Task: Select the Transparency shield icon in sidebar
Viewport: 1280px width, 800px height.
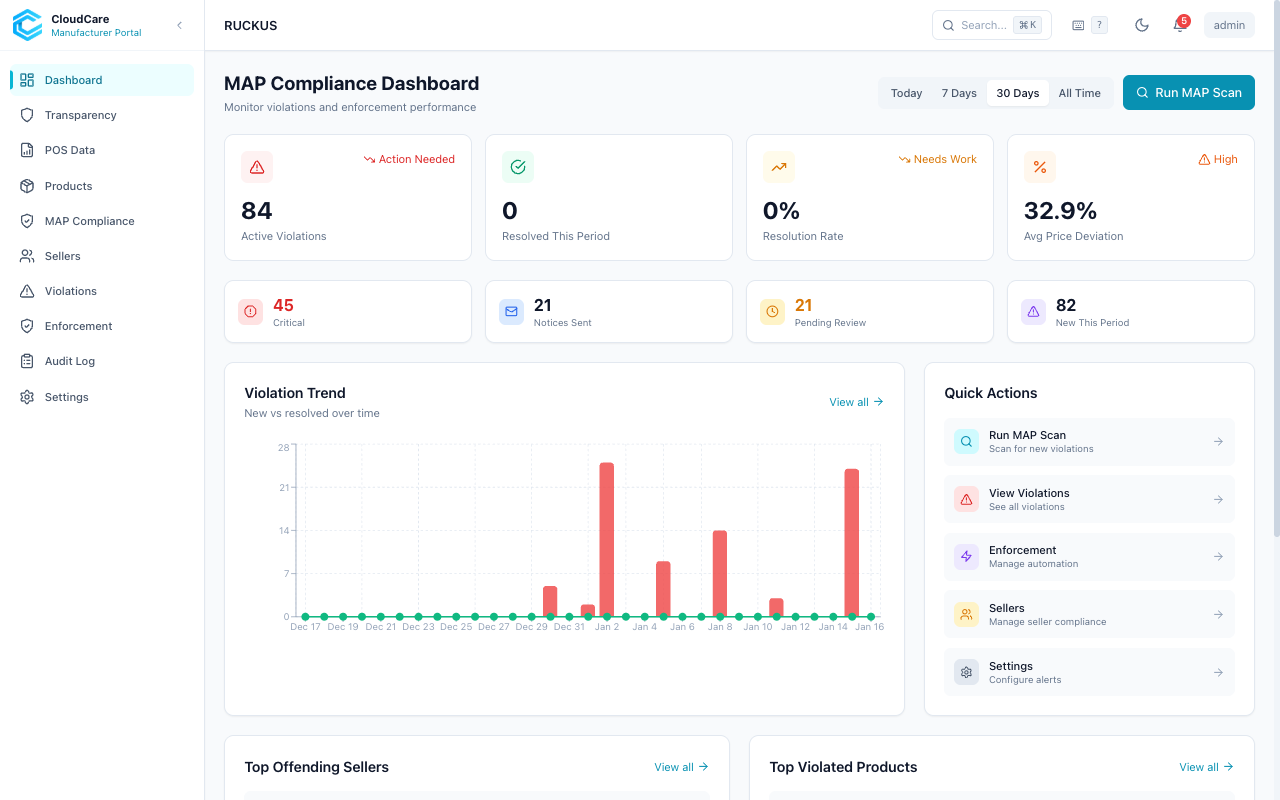Action: (x=27, y=114)
